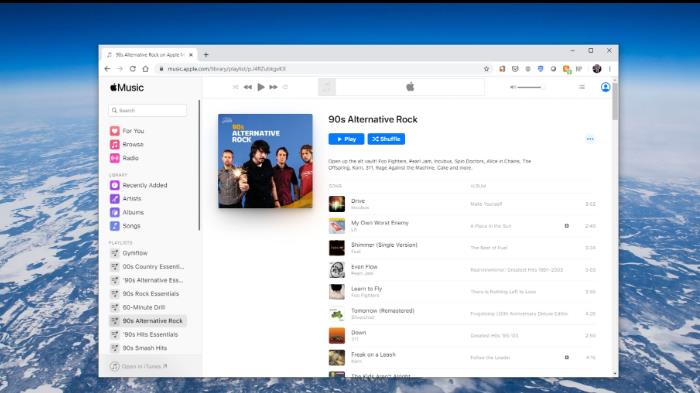Click the Search field in sidebar
The width and height of the screenshot is (700, 393).
[148, 110]
